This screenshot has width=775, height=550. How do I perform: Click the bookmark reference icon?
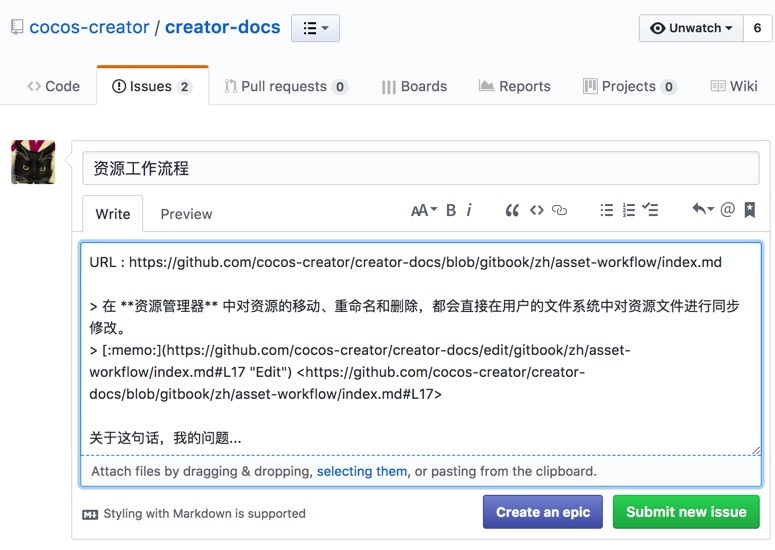pos(750,210)
